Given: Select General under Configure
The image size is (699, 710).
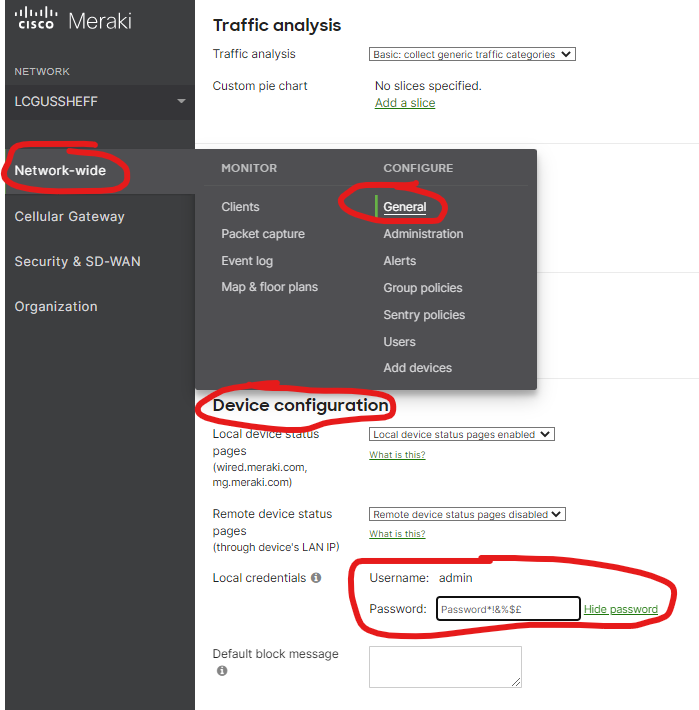Looking at the screenshot, I should [405, 207].
